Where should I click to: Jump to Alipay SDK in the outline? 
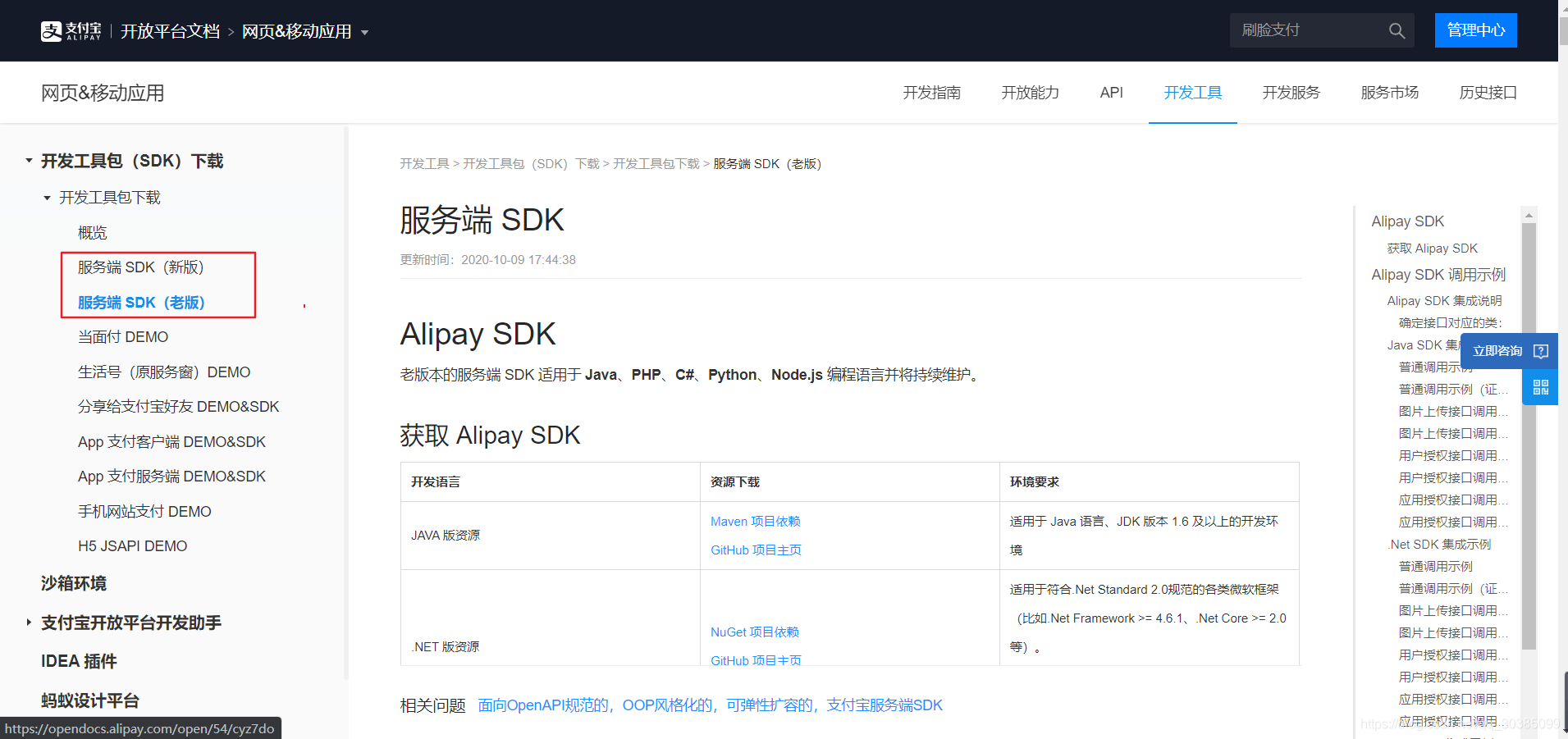(x=1407, y=221)
